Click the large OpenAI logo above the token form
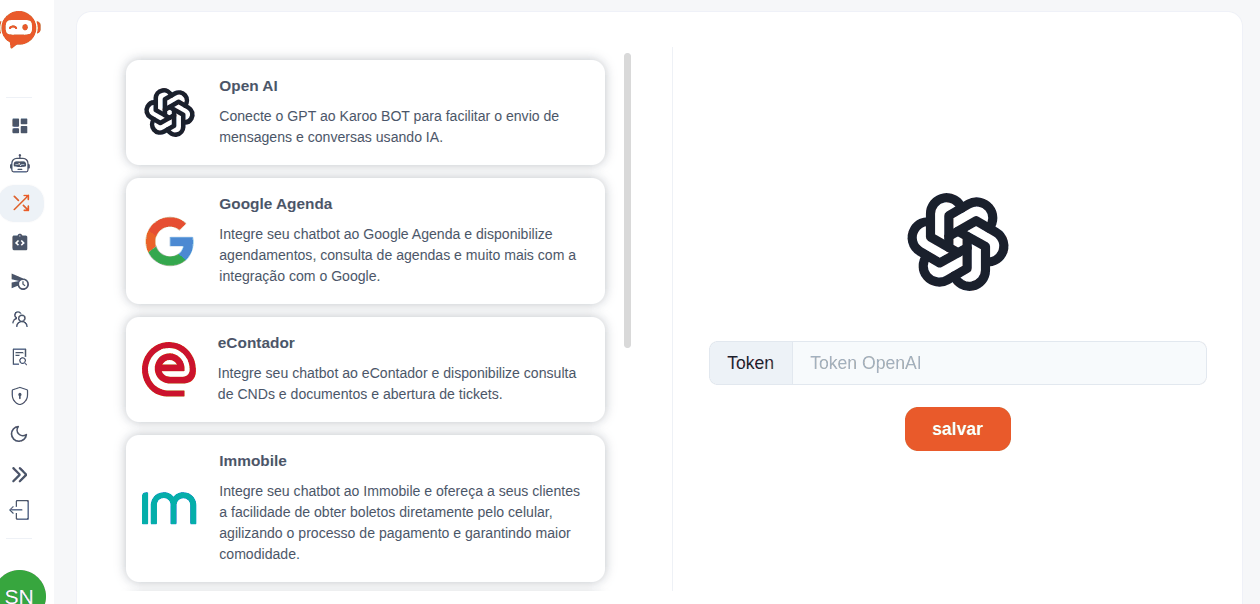1260x604 pixels. click(x=958, y=243)
